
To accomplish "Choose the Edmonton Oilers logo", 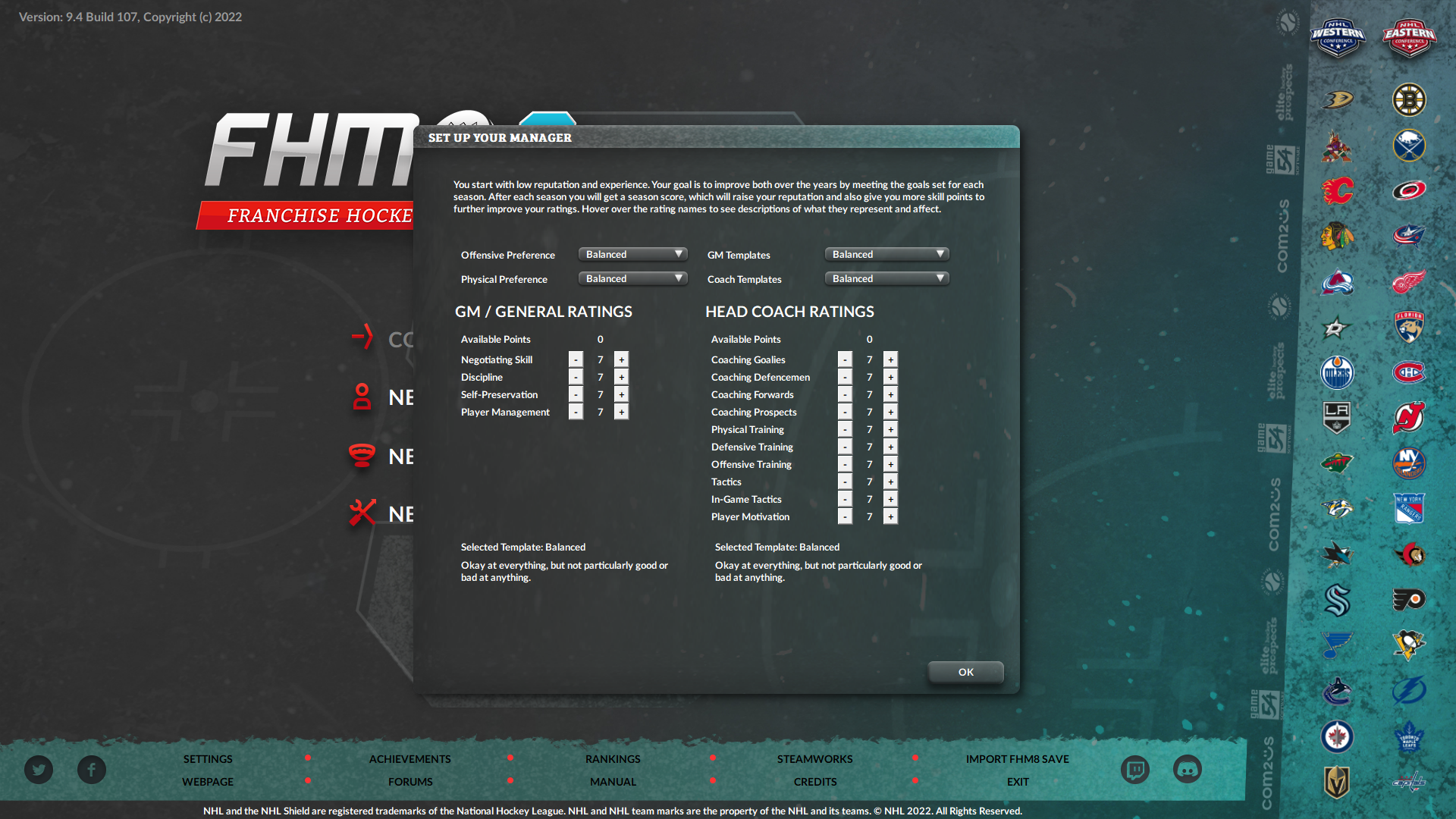I will coord(1337,372).
